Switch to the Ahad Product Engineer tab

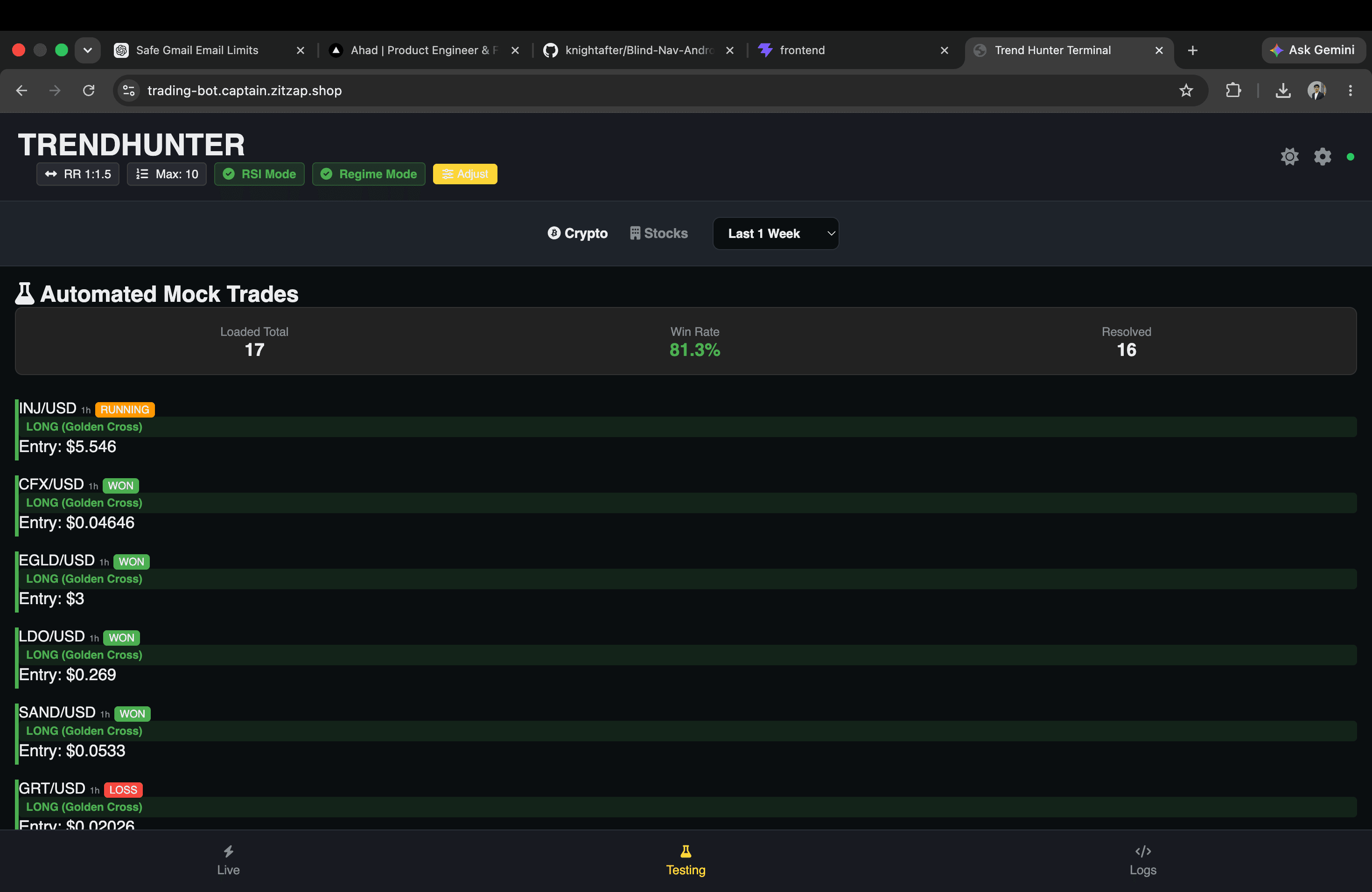pos(424,51)
